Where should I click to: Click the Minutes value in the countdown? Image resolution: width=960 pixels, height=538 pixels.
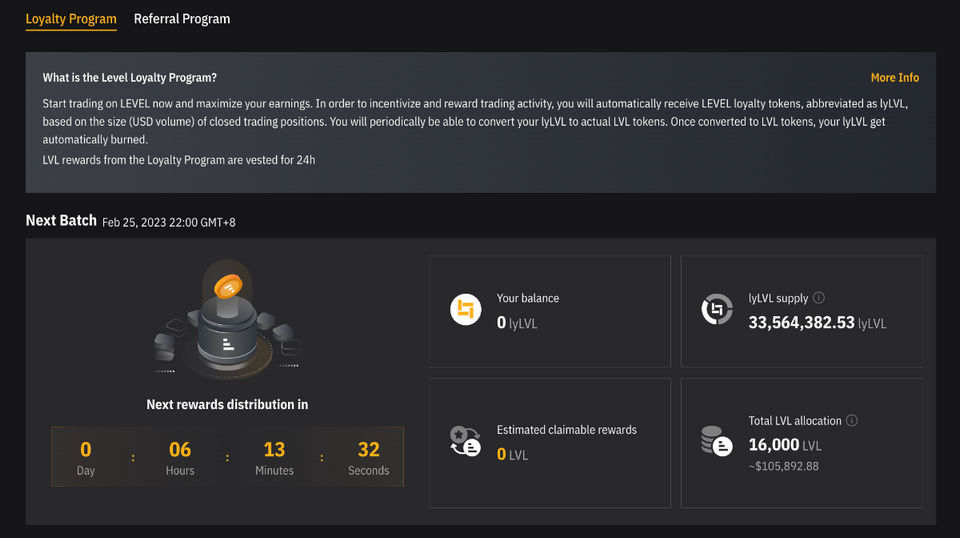point(274,450)
